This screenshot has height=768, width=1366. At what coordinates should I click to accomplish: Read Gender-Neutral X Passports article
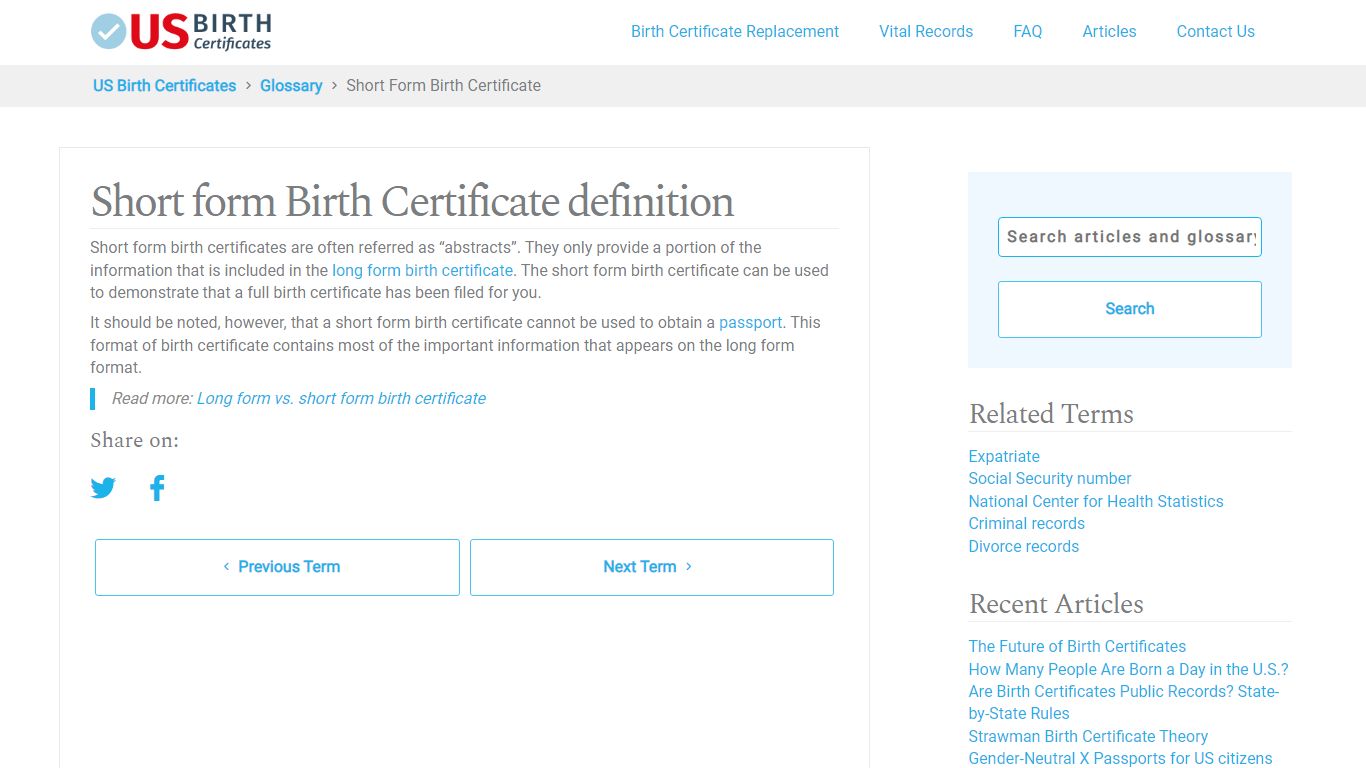(1120, 758)
